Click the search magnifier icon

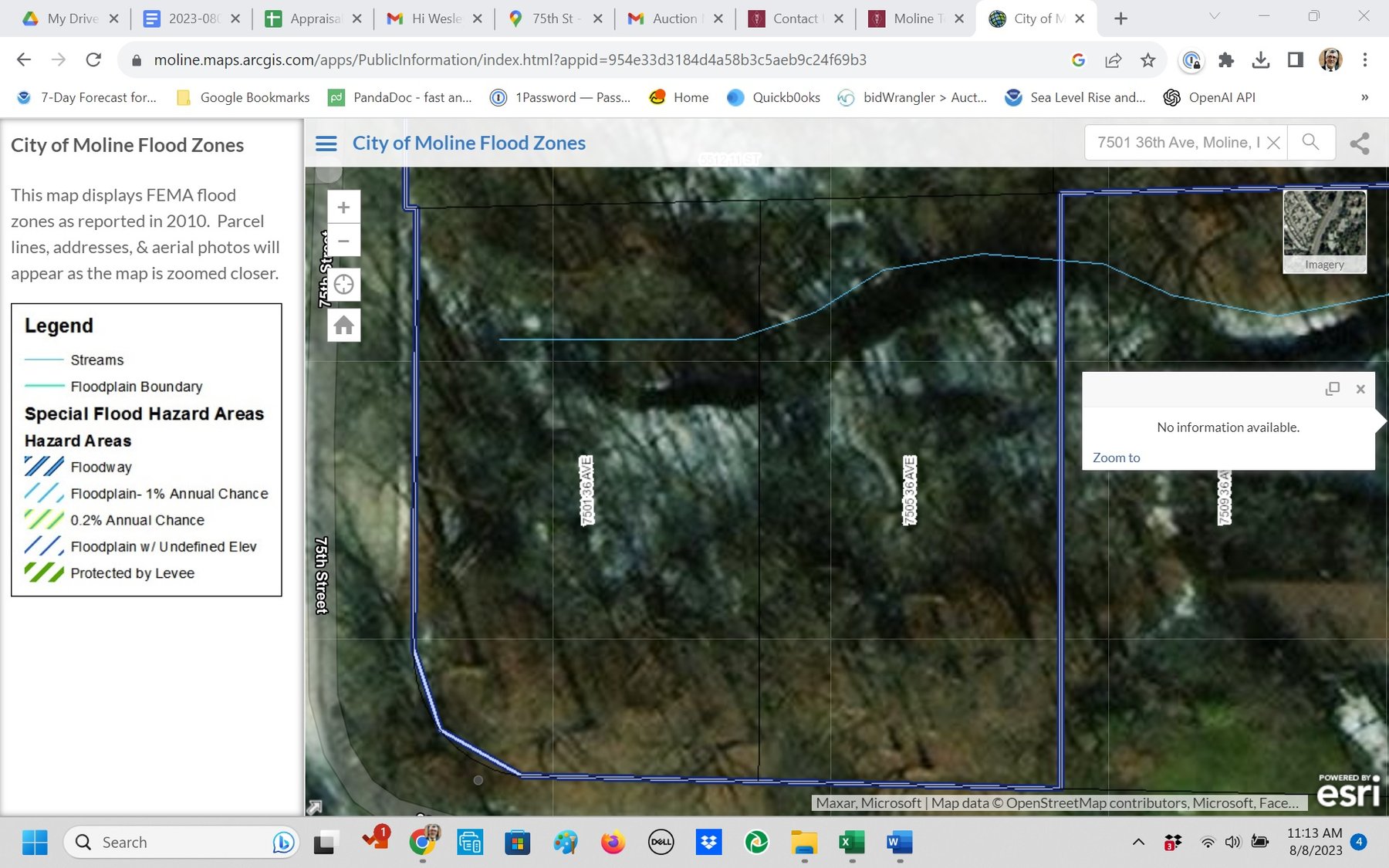(1310, 142)
